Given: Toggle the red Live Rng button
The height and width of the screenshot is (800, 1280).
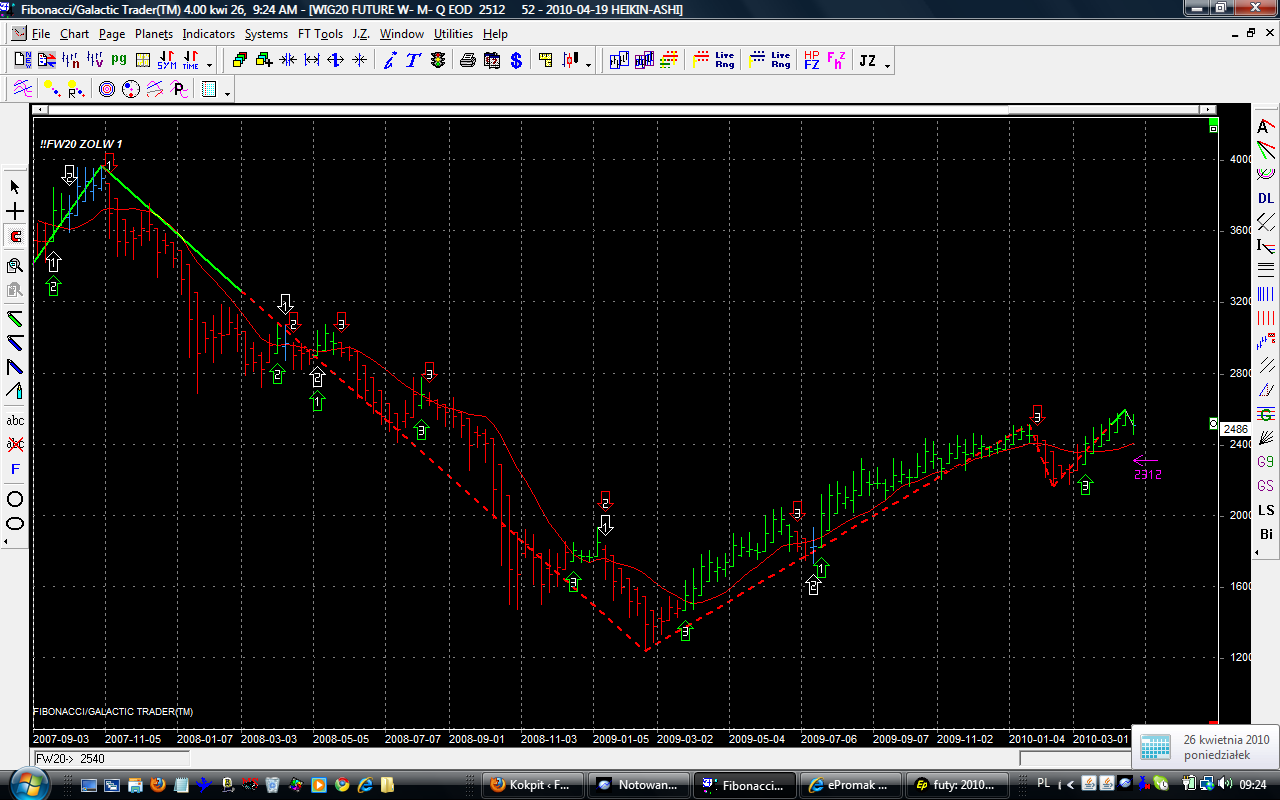Looking at the screenshot, I should click(724, 61).
